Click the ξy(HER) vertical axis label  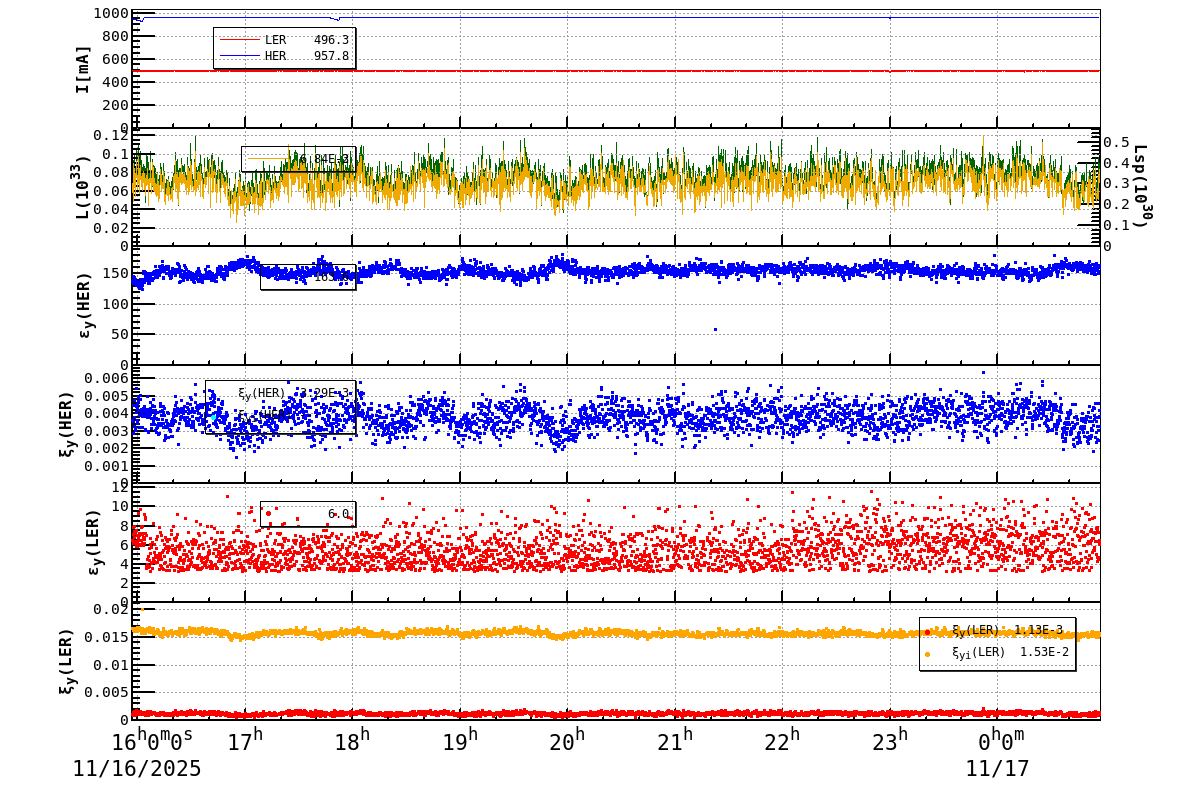click(x=68, y=423)
